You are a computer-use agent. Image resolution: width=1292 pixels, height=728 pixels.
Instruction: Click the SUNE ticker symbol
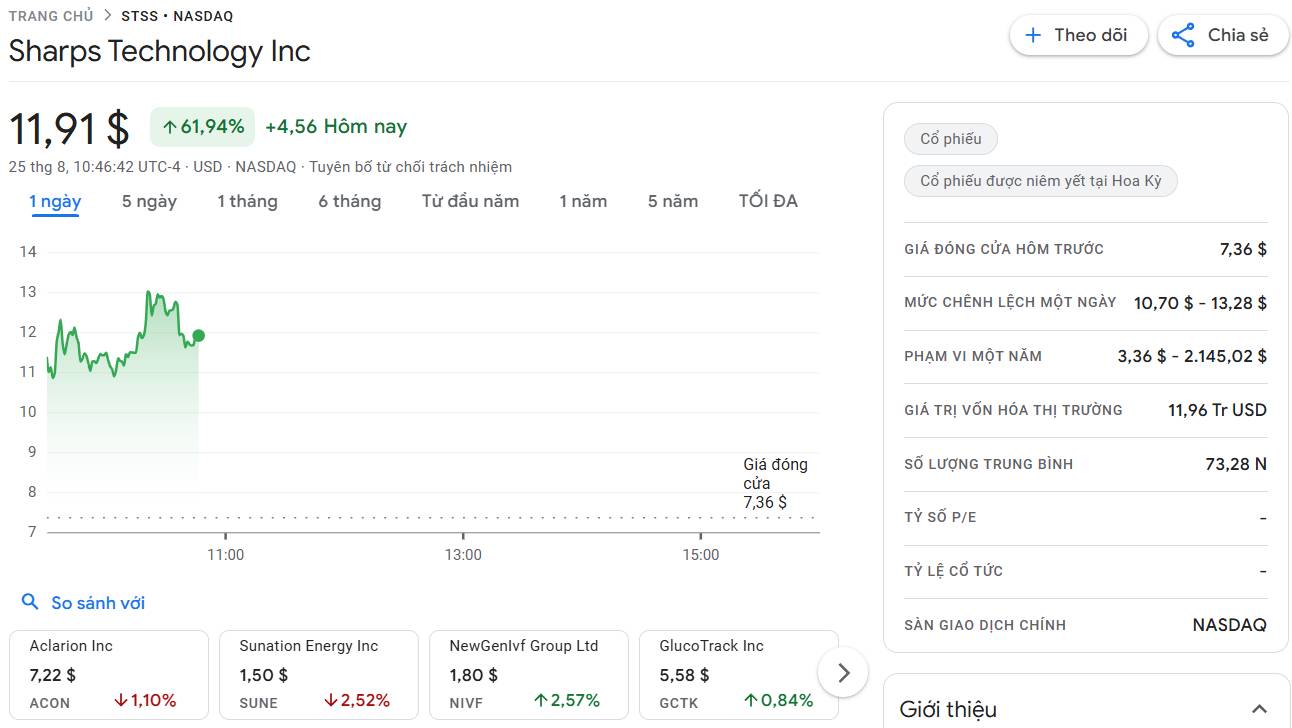pos(258,703)
